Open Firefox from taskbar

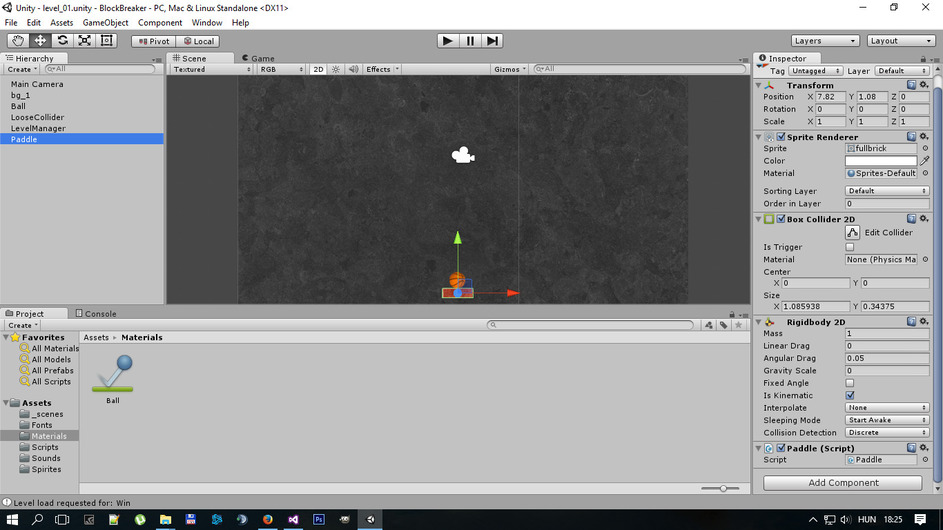pyautogui.click(x=268, y=519)
